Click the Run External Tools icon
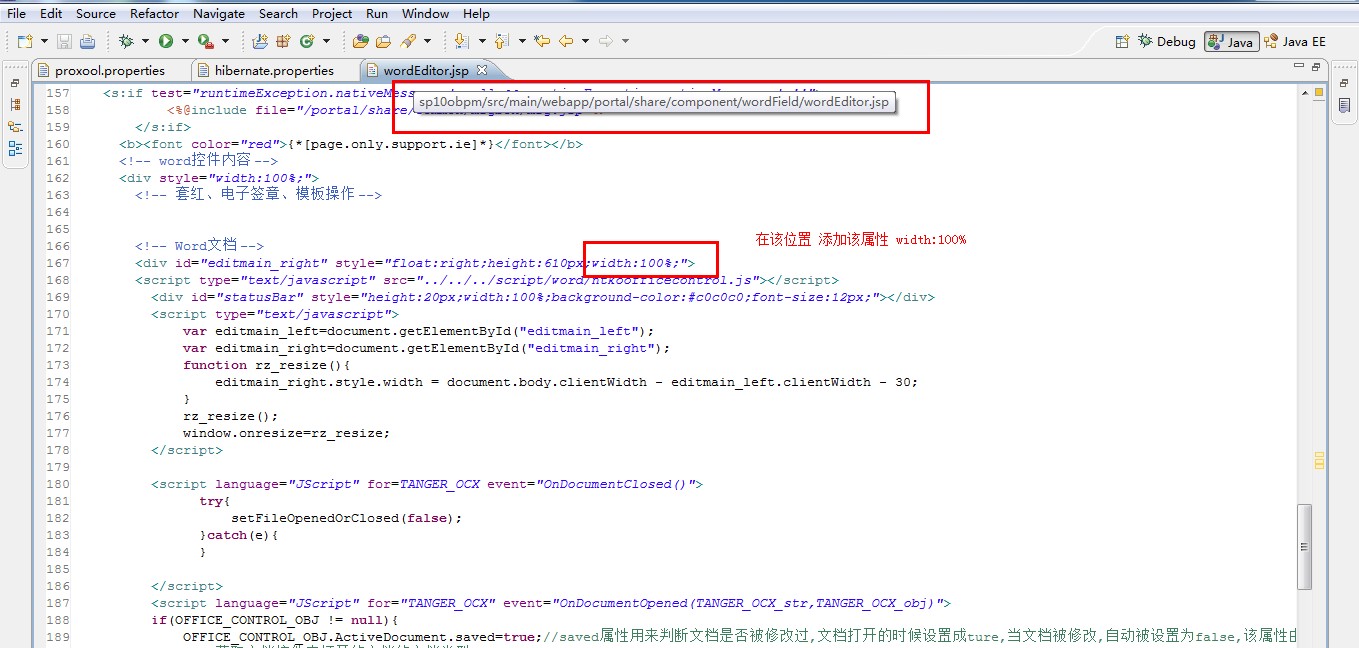The height and width of the screenshot is (648, 1359). coord(206,41)
